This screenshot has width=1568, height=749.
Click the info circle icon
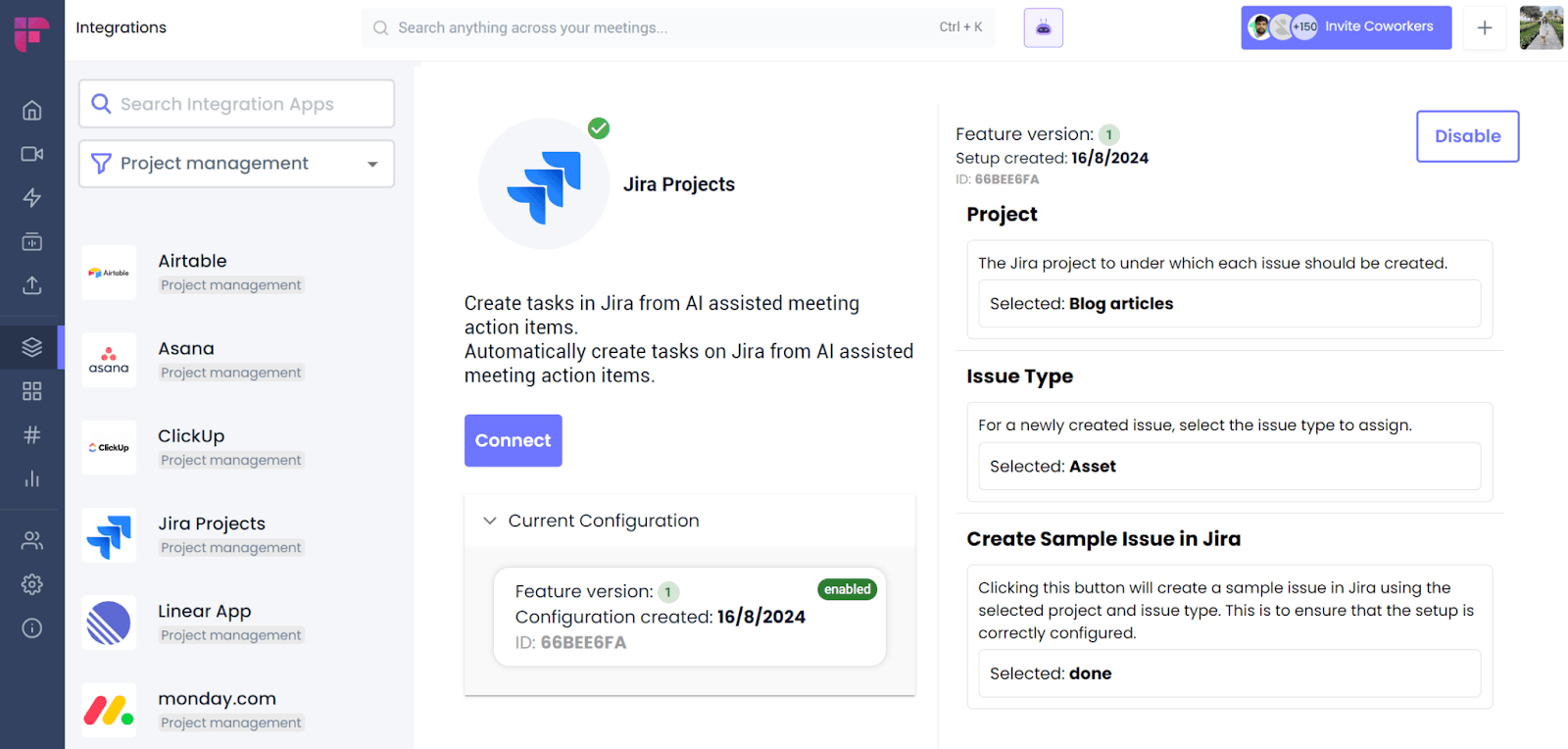coord(32,627)
